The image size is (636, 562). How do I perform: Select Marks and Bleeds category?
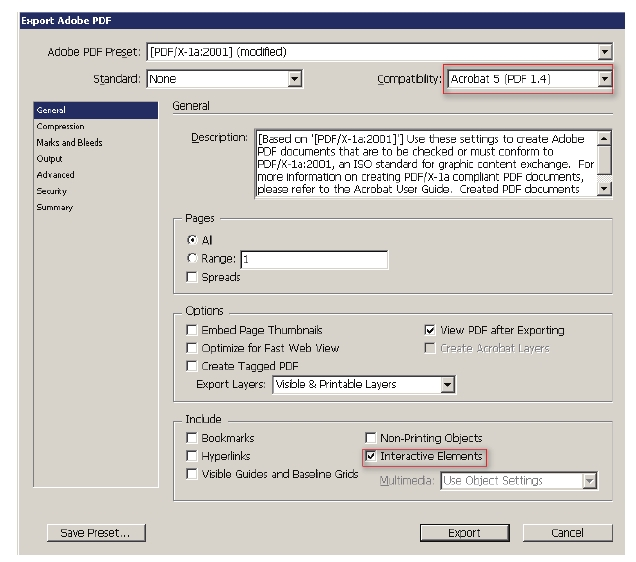coord(69,143)
